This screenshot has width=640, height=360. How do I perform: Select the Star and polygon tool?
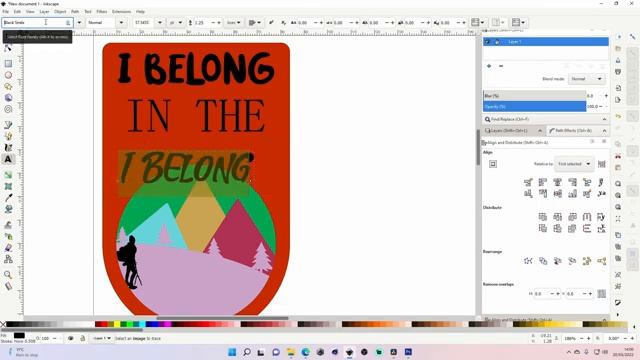coord(8,87)
